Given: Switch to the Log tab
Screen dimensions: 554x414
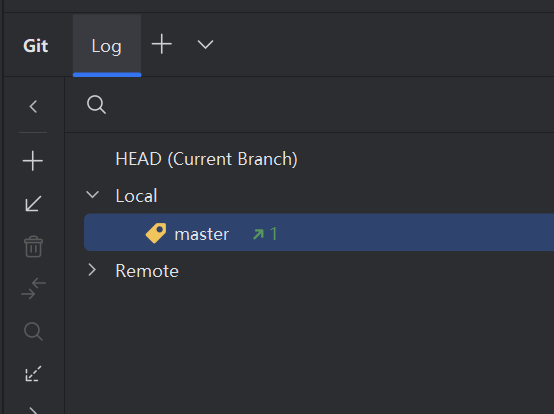Looking at the screenshot, I should click(x=107, y=46).
